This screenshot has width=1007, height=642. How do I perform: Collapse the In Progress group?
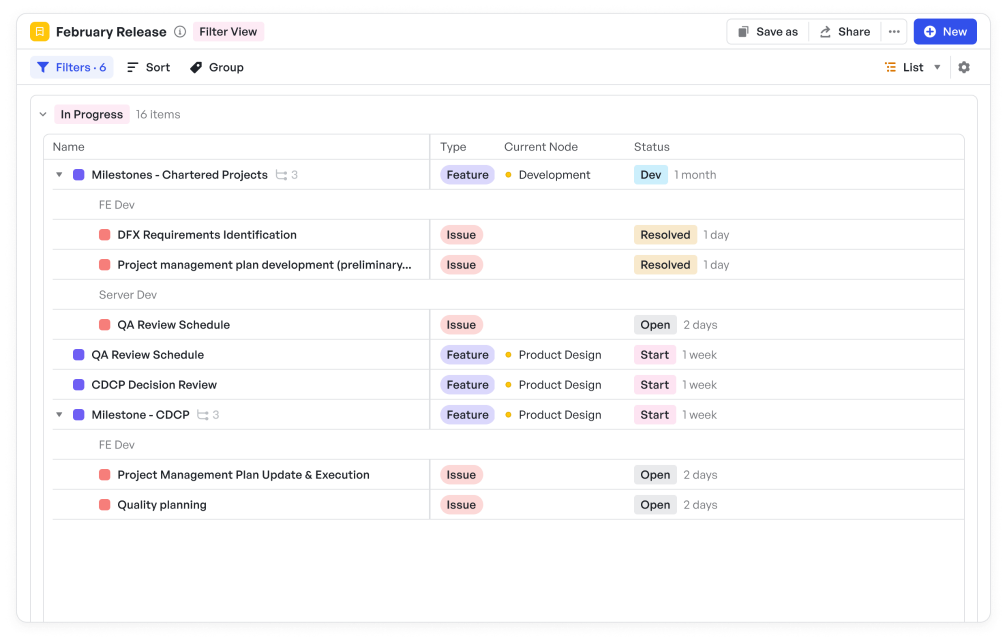(x=43, y=115)
